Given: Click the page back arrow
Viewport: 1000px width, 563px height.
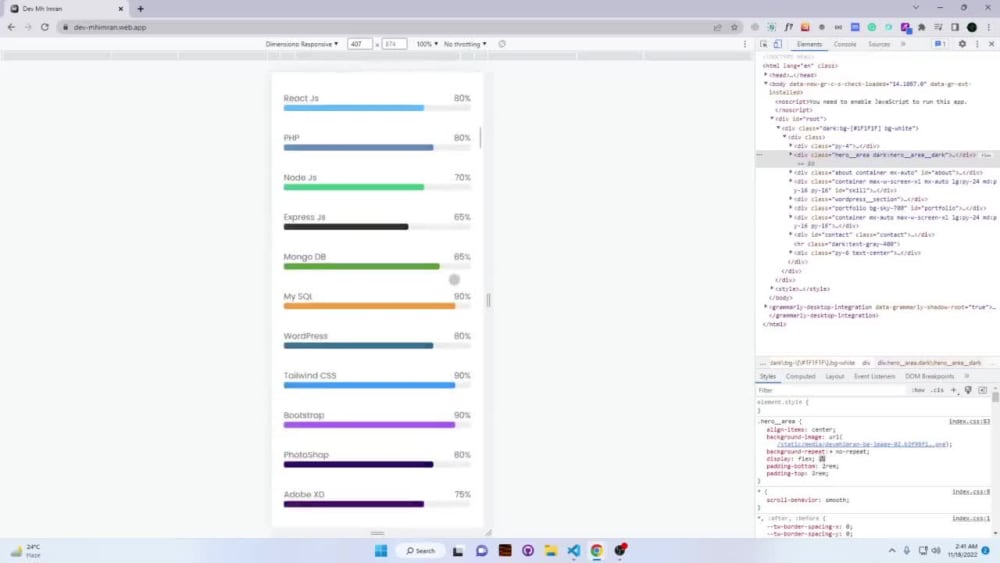Looking at the screenshot, I should [x=11, y=27].
